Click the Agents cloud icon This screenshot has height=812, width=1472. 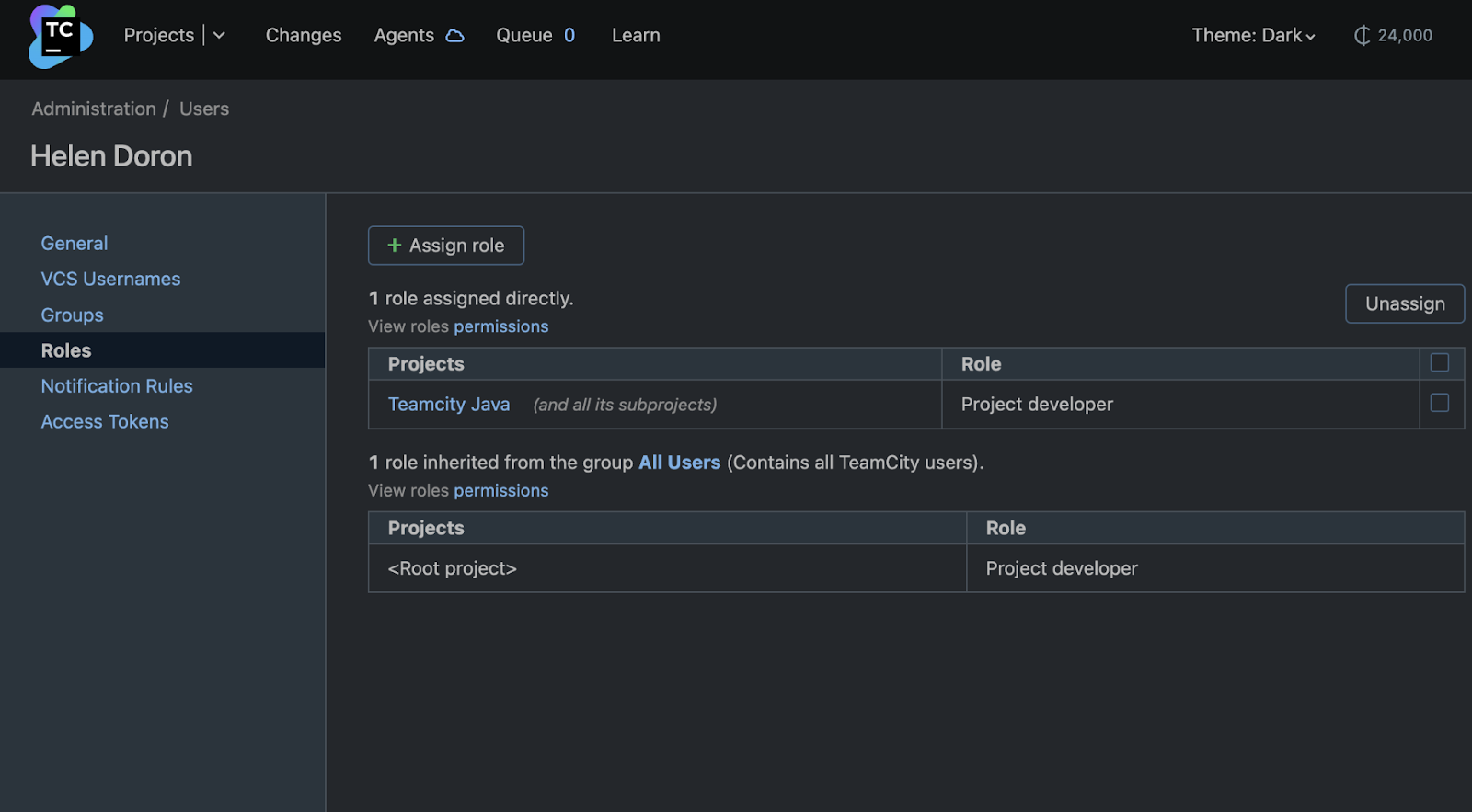tap(454, 36)
